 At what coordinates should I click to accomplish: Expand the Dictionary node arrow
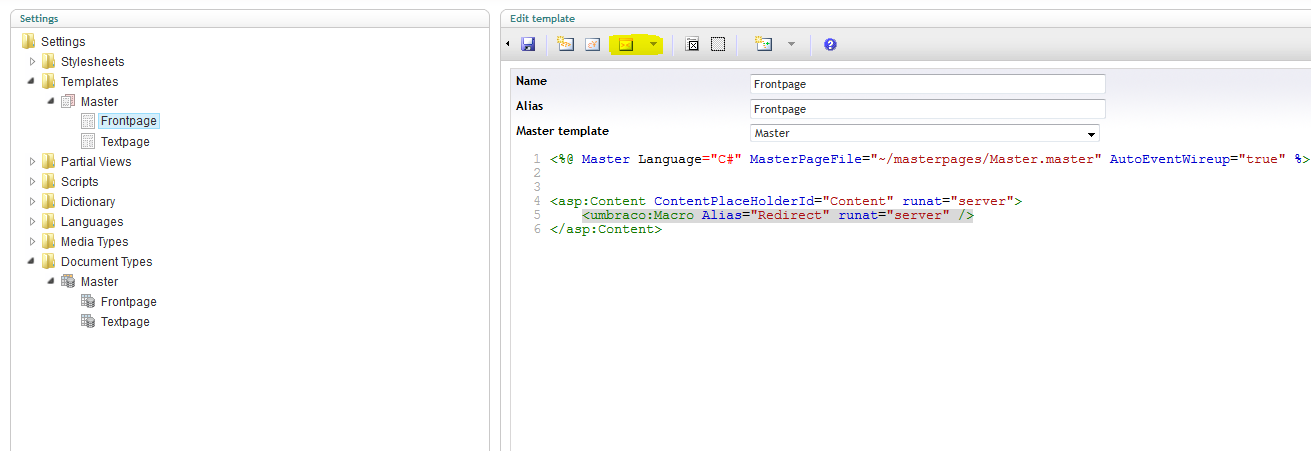[x=32, y=202]
